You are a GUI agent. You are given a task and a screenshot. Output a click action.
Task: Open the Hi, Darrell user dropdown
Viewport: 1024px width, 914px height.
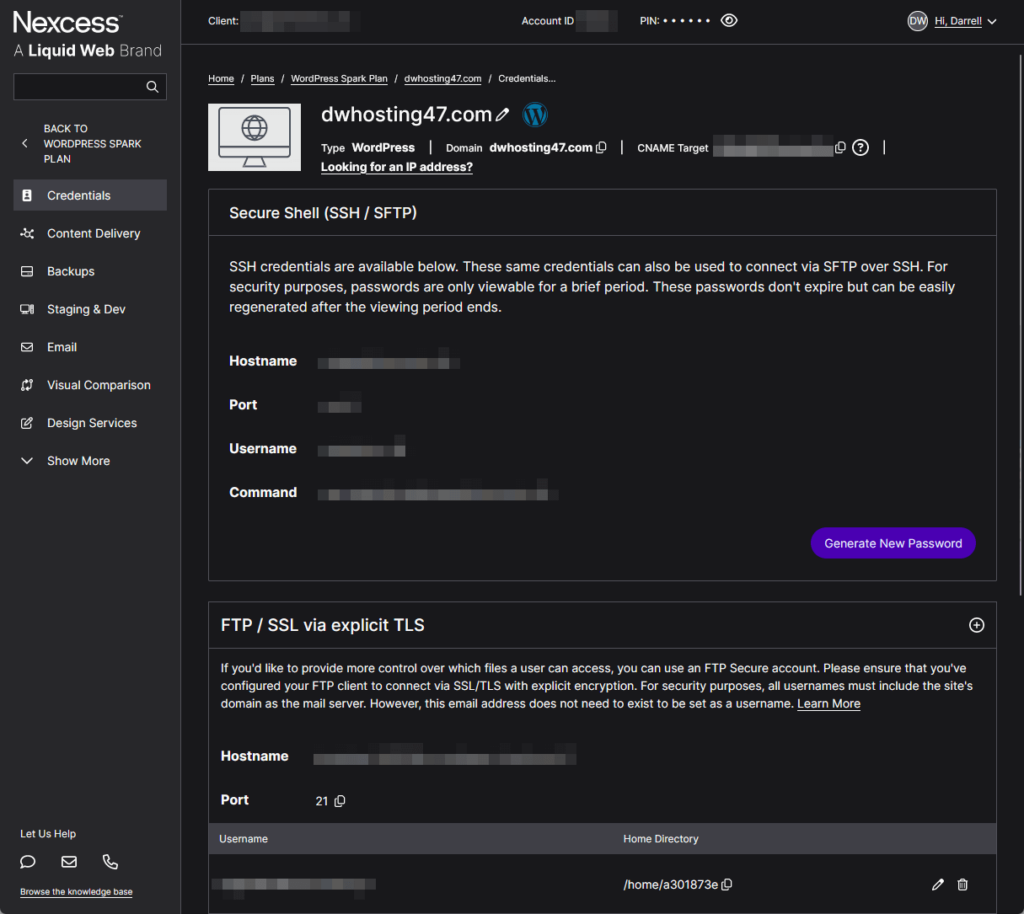click(965, 21)
